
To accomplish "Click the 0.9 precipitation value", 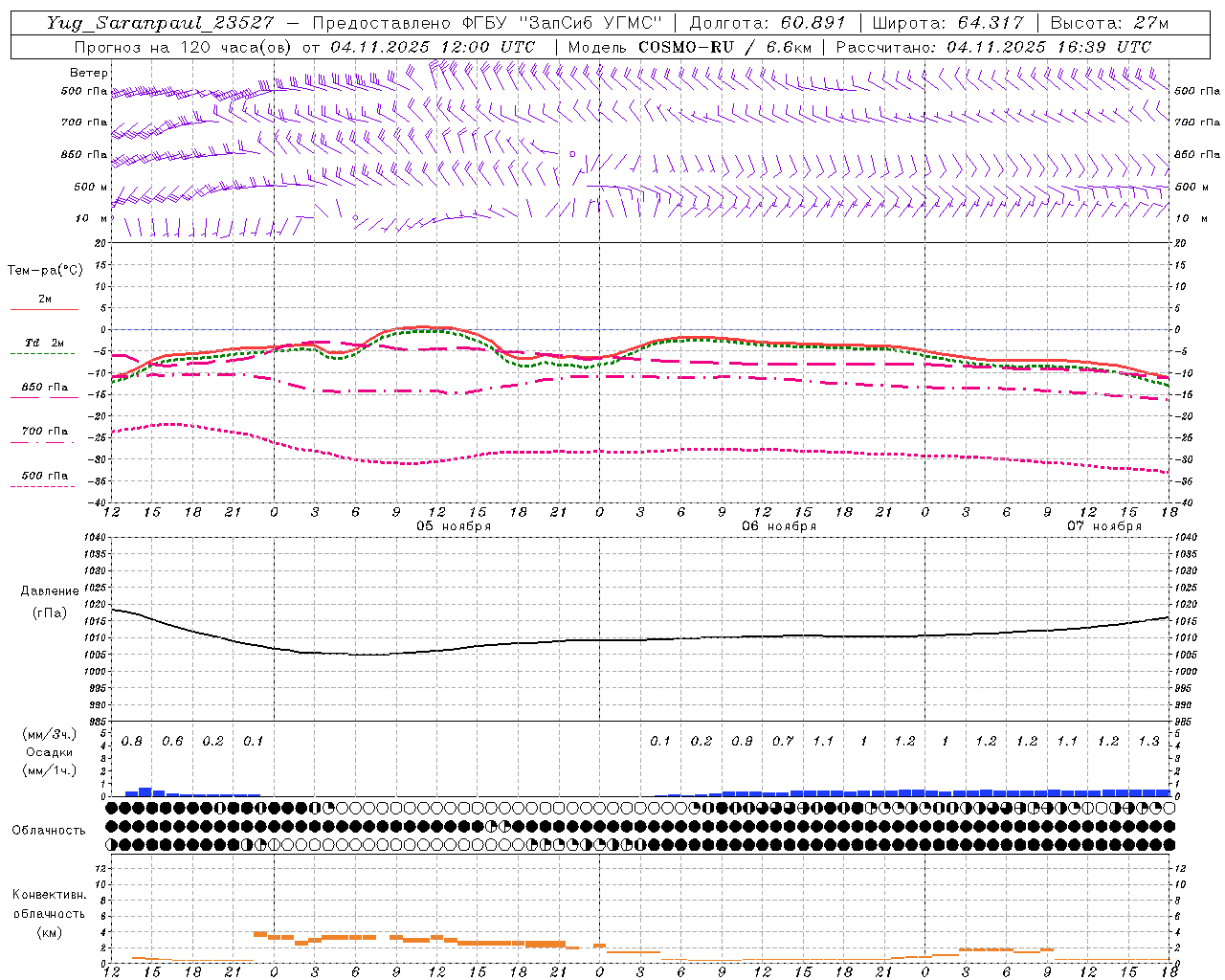I will click(742, 742).
